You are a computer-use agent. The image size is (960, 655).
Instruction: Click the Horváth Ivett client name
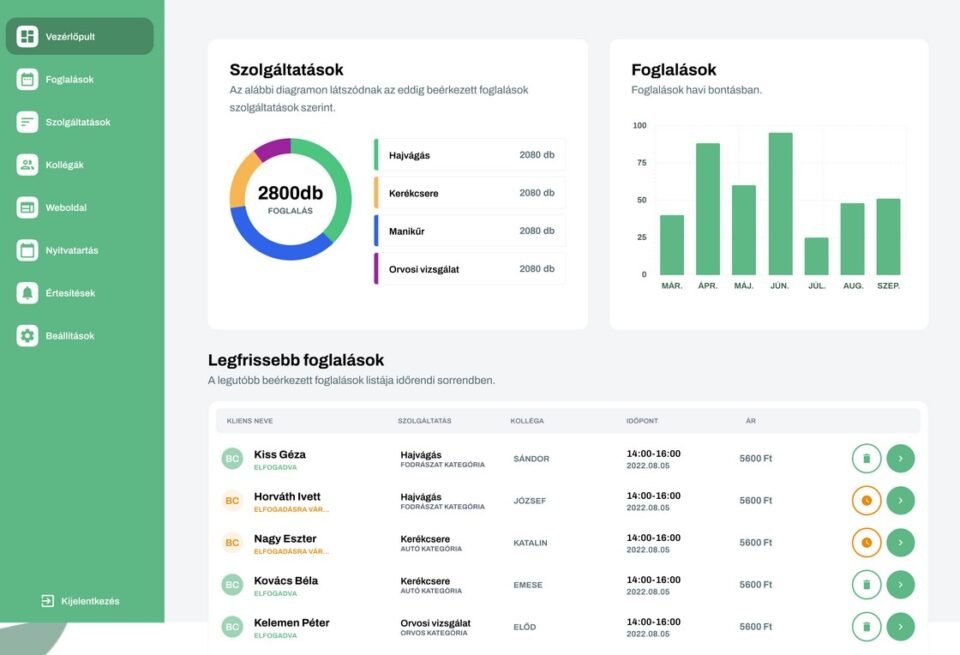point(287,496)
